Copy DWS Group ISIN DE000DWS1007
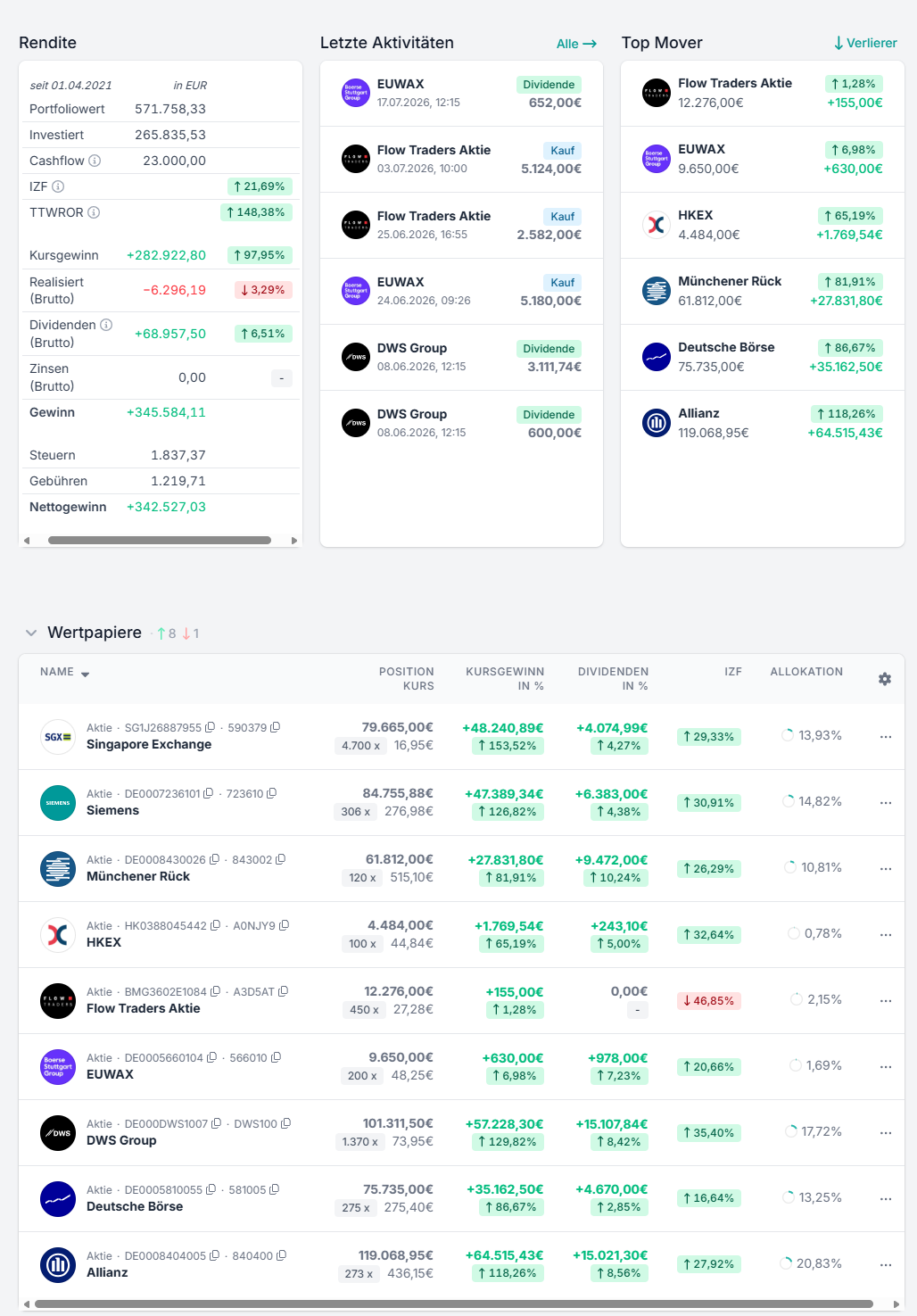 [x=216, y=1123]
